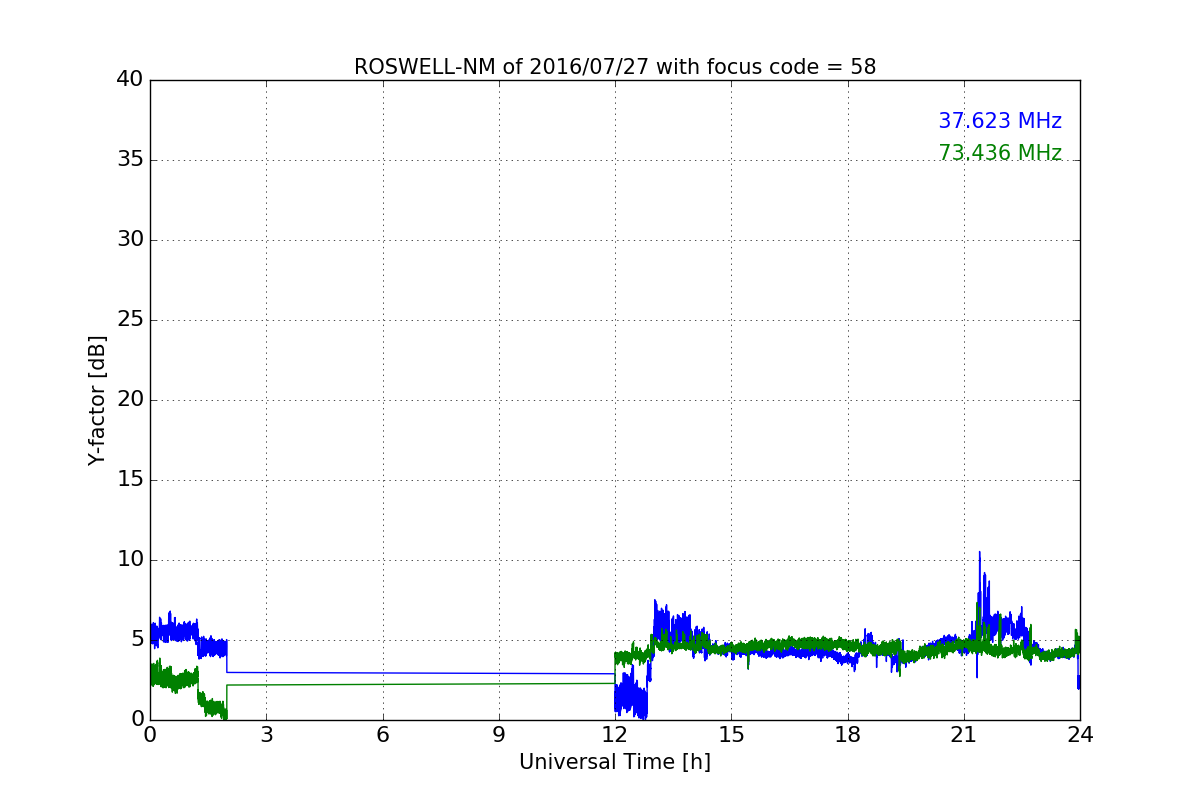Click y-axis tick label 30
Screen dimensions: 1200x800
click(x=130, y=240)
